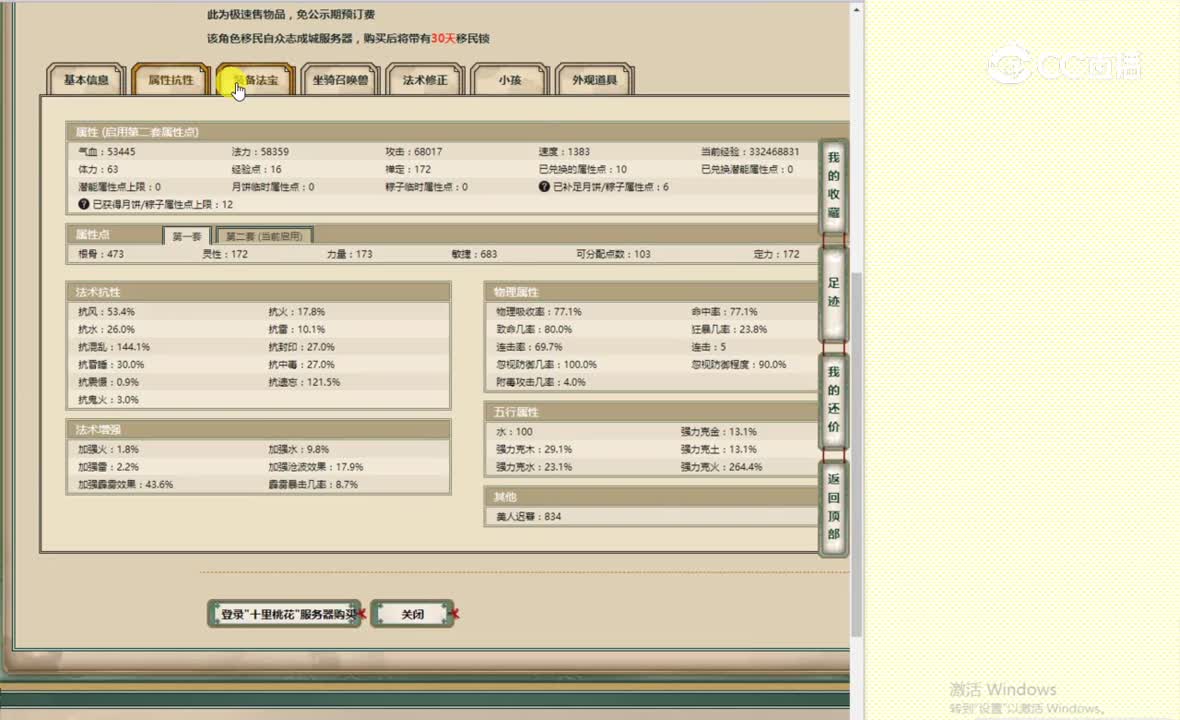The height and width of the screenshot is (720, 1180).
Task: Go to the 法术修正 tab
Action: click(425, 80)
